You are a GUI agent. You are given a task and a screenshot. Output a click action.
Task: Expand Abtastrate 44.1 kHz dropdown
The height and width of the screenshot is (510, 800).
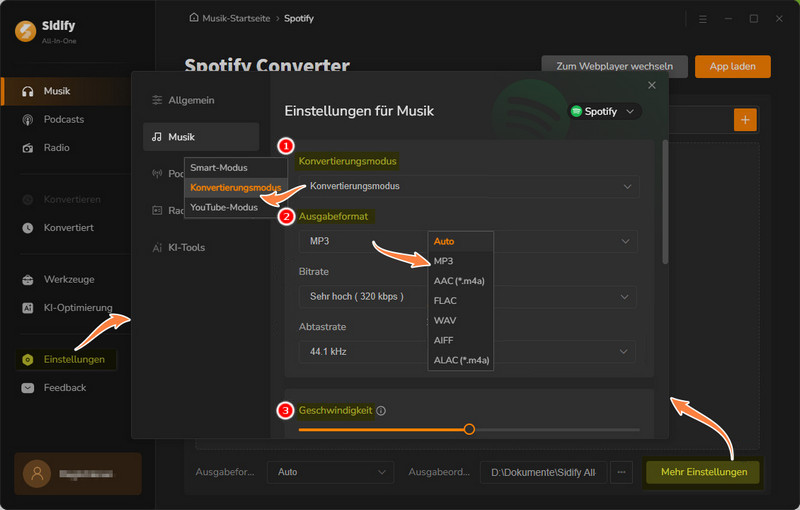tap(623, 352)
